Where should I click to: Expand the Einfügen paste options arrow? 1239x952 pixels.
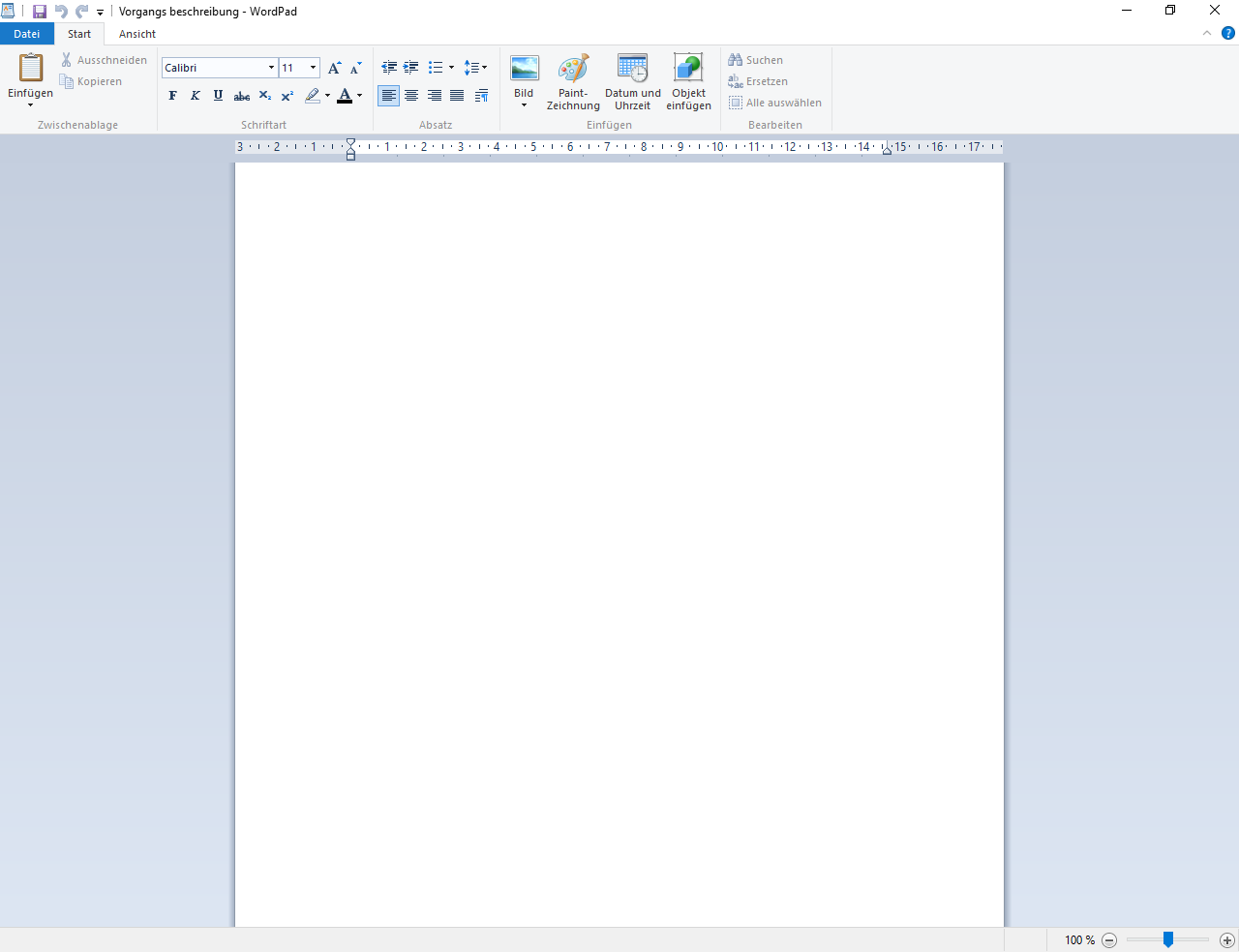[x=30, y=104]
